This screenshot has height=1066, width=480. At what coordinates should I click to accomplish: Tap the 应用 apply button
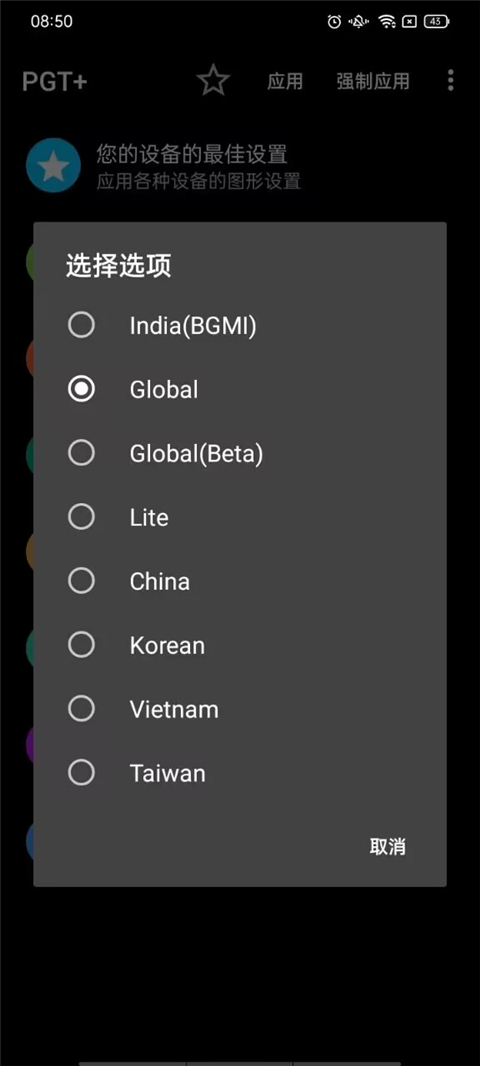click(x=285, y=82)
